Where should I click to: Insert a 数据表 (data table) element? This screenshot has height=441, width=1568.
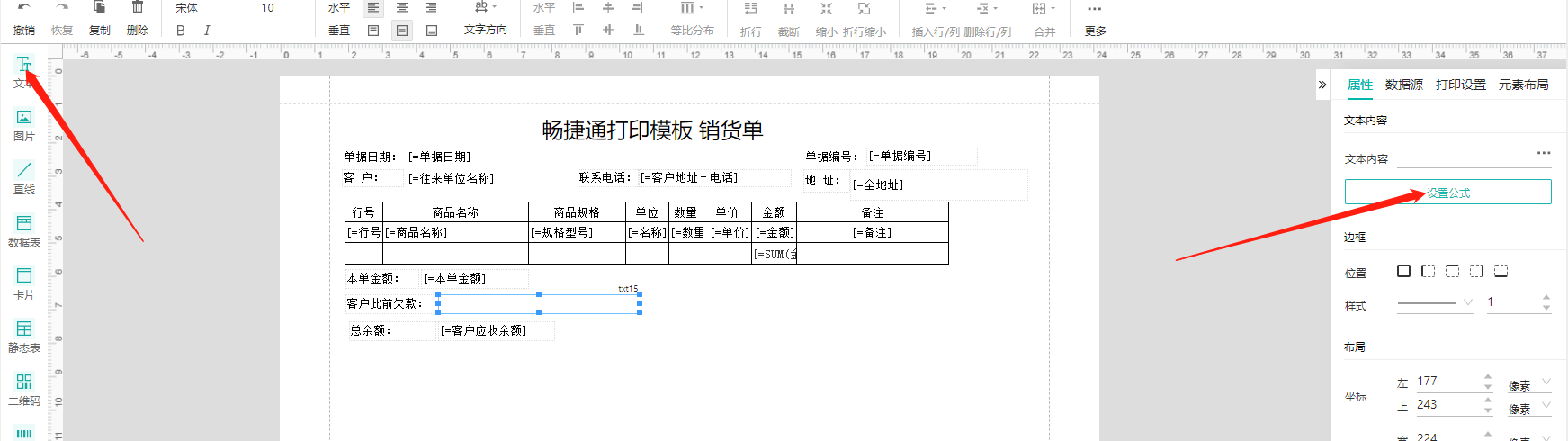click(x=24, y=230)
